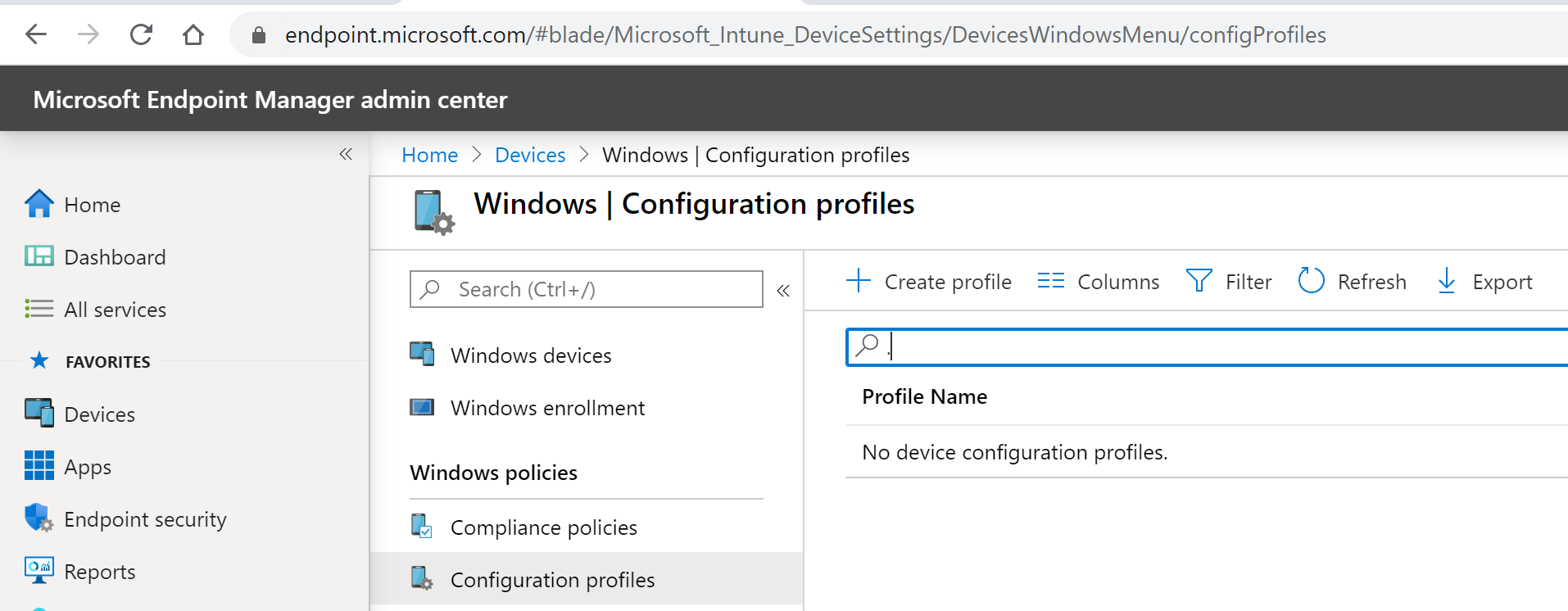Open the Filter options
This screenshot has height=611, width=1568.
pos(1229,282)
